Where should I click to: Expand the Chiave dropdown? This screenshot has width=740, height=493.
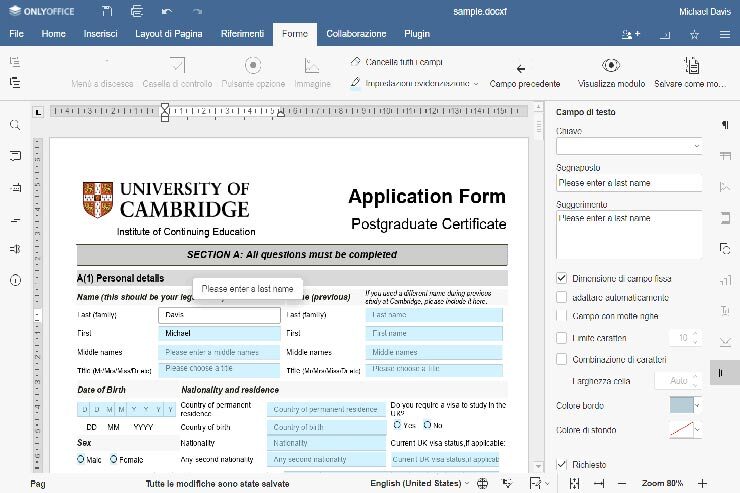coord(698,146)
